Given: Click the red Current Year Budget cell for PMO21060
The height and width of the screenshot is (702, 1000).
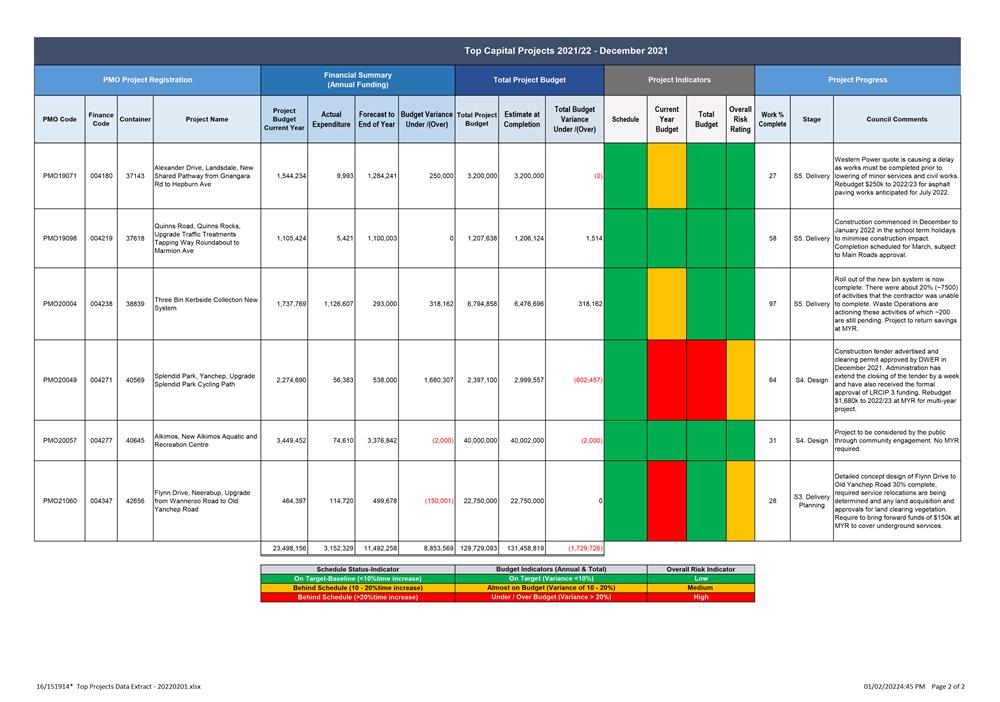Looking at the screenshot, I should [x=666, y=501].
